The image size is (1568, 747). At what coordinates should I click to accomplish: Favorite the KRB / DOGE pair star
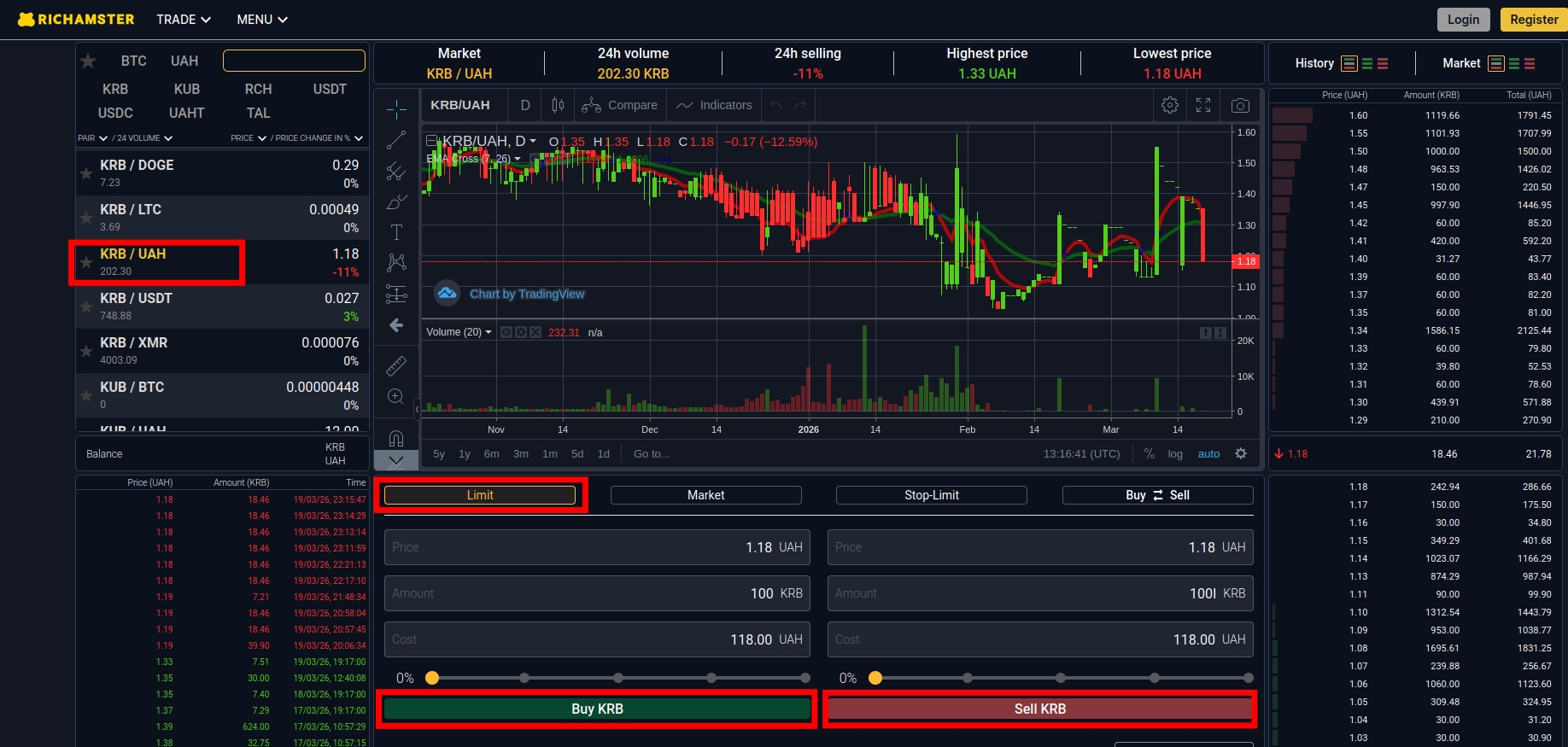86,173
